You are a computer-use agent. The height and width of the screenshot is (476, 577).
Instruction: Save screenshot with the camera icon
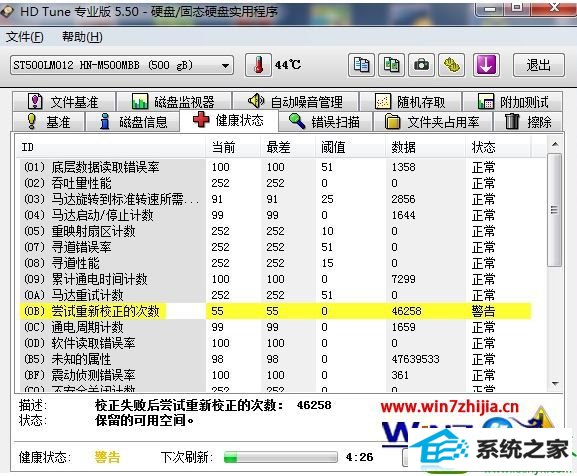point(421,65)
